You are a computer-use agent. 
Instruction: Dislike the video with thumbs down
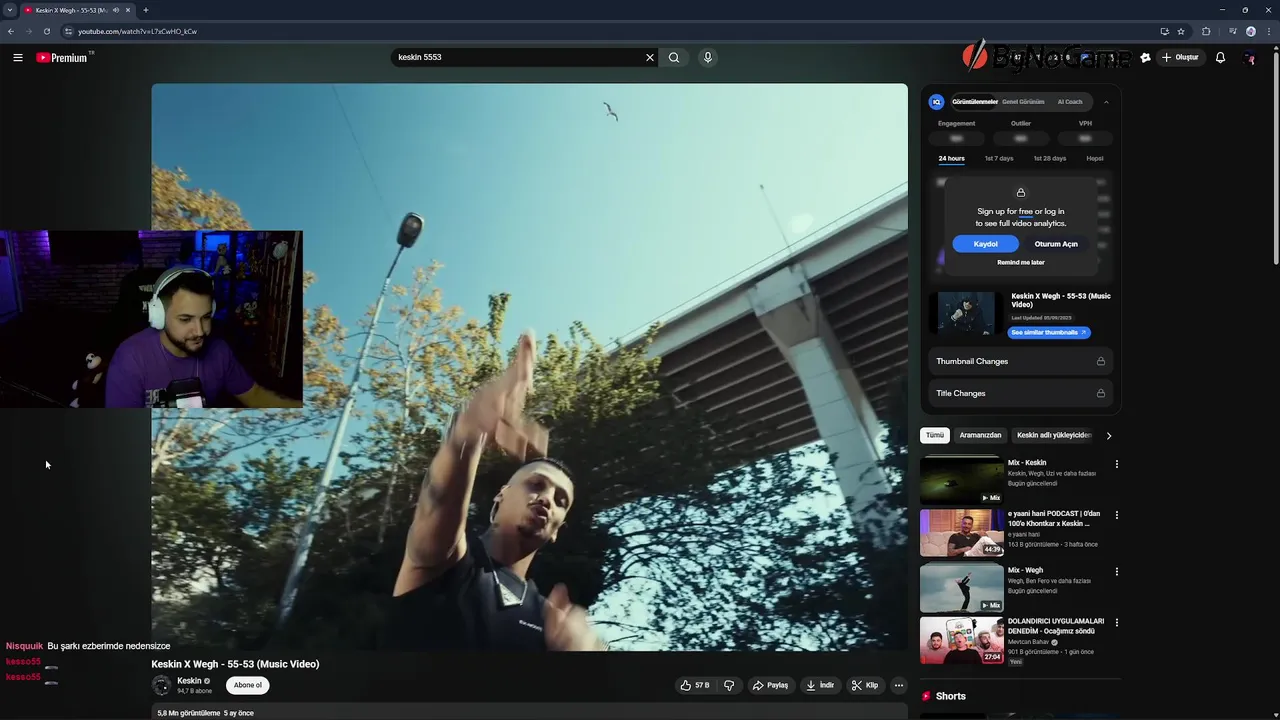(729, 685)
